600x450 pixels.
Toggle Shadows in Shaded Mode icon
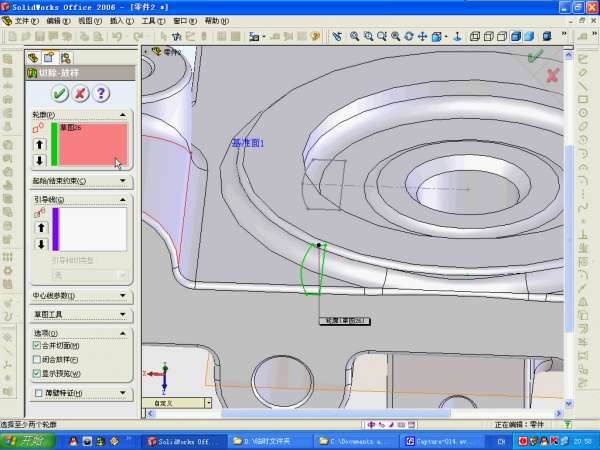pos(547,37)
